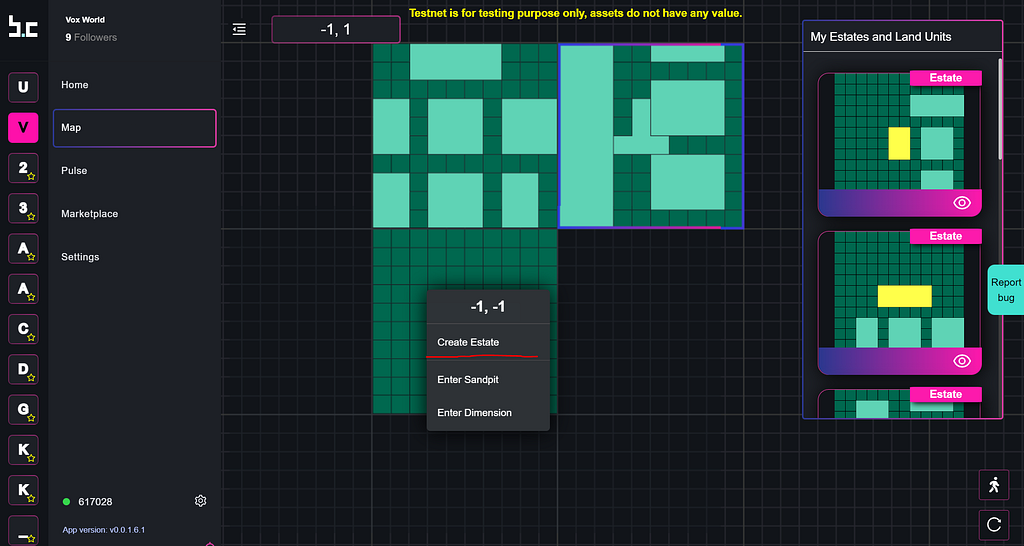Collapse sidebar with the menu-fold icon
The image size is (1024, 546).
pos(239,29)
